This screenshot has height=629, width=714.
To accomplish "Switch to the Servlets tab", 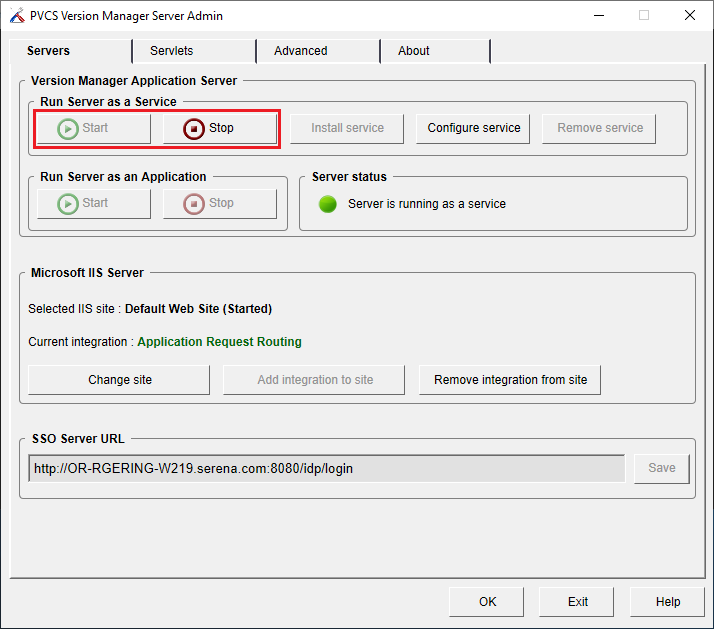I will [x=194, y=51].
